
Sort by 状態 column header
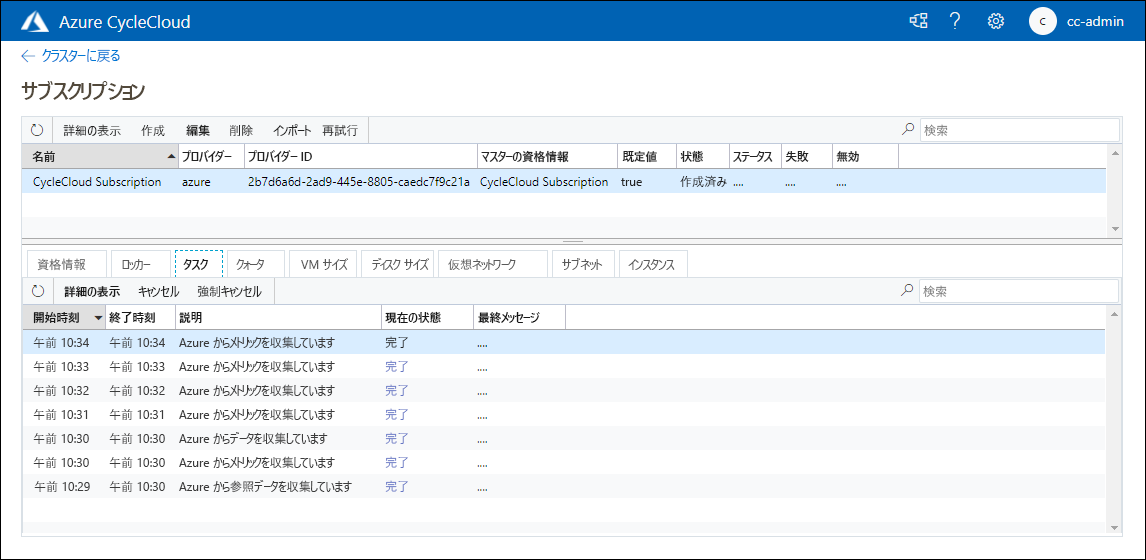tap(702, 157)
